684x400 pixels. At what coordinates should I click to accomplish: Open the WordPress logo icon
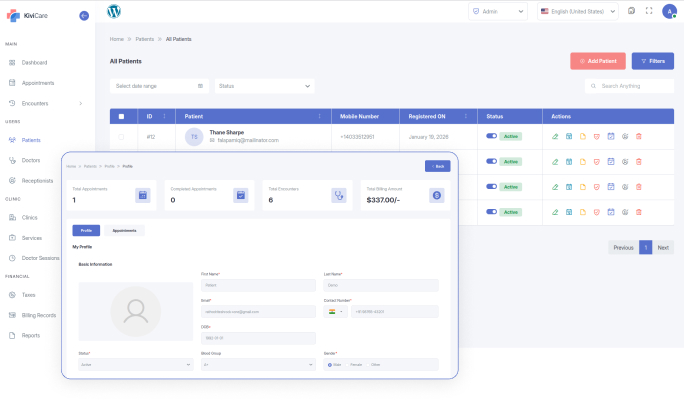point(114,11)
